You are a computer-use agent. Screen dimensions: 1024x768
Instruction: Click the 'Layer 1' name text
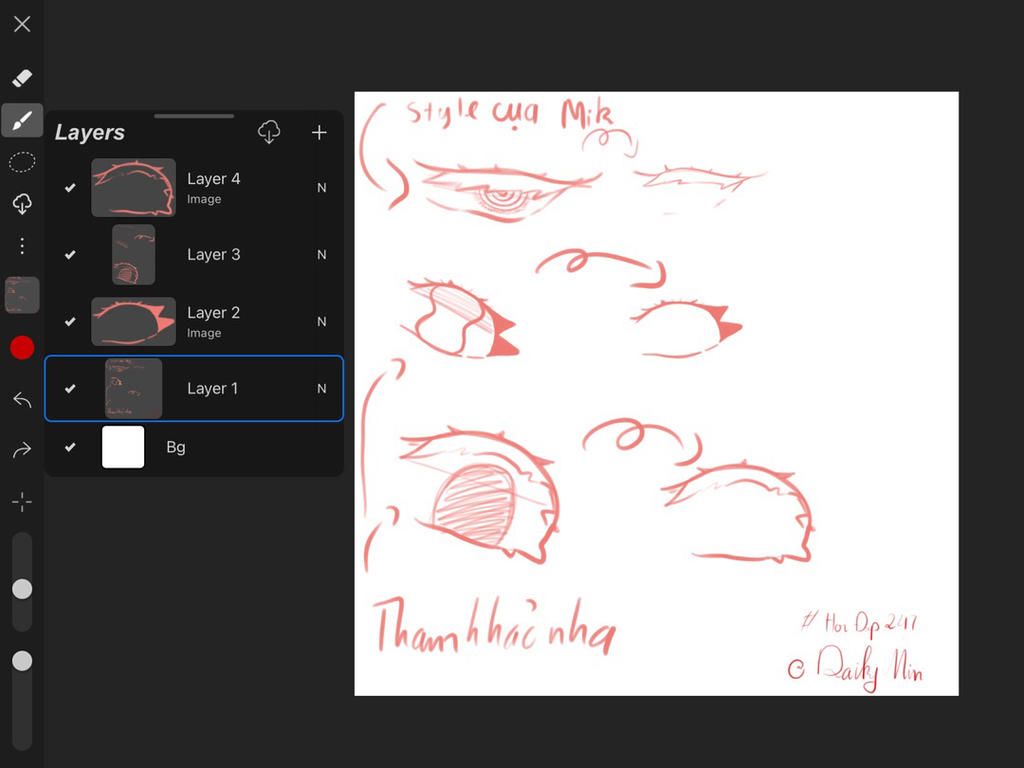212,389
